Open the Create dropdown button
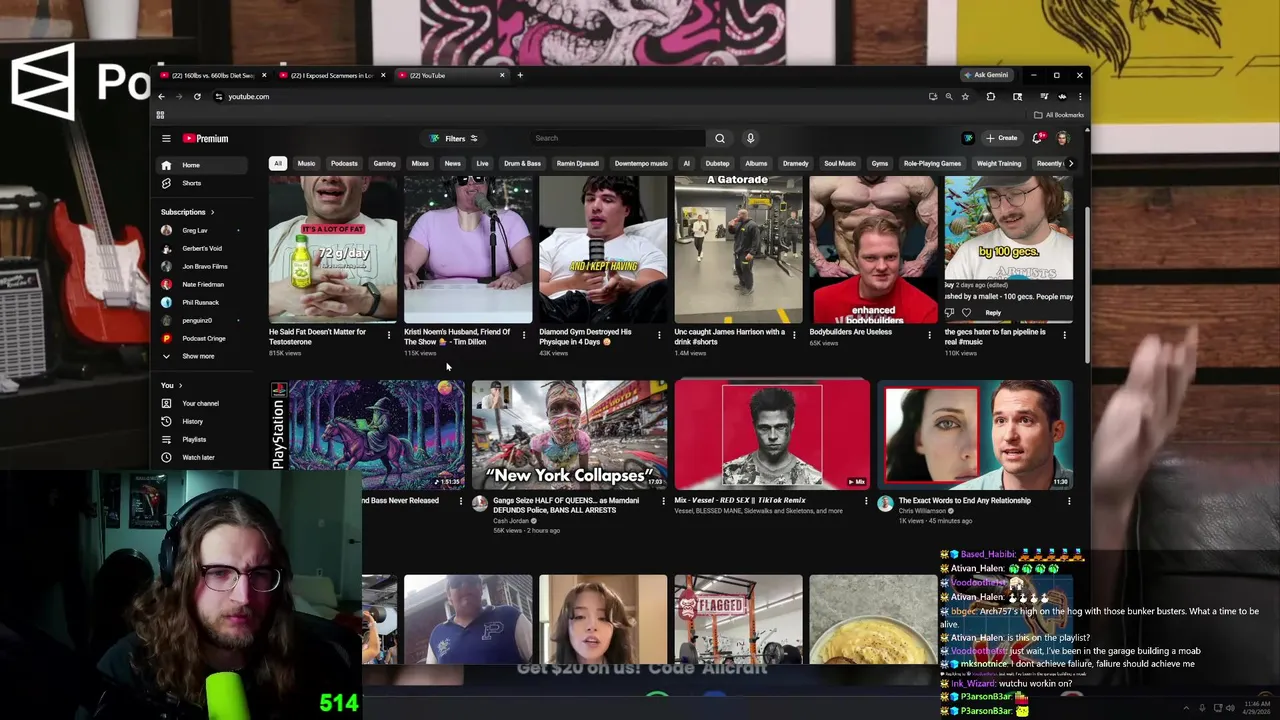This screenshot has height=720, width=1280. pos(1001,138)
